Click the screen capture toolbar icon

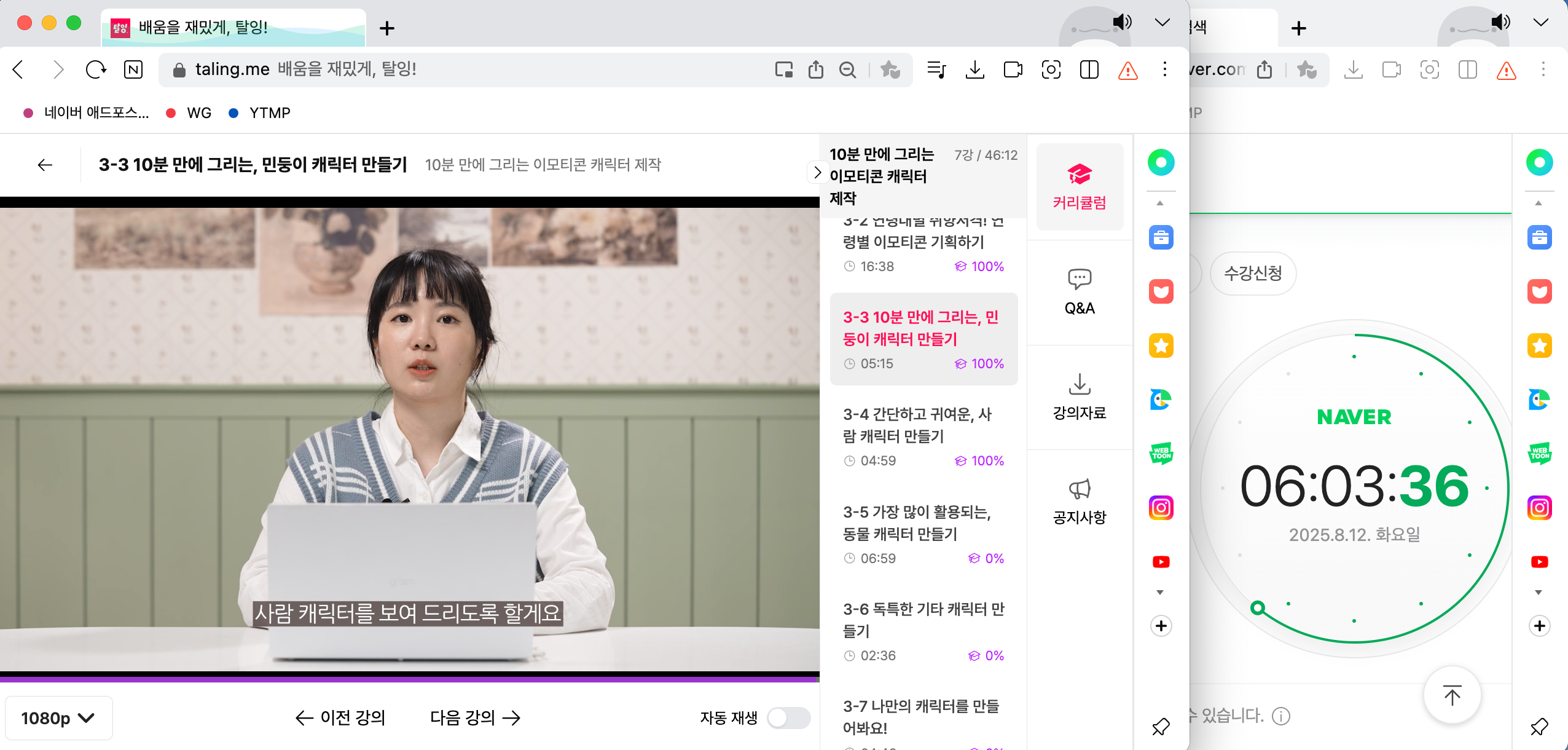[1051, 69]
